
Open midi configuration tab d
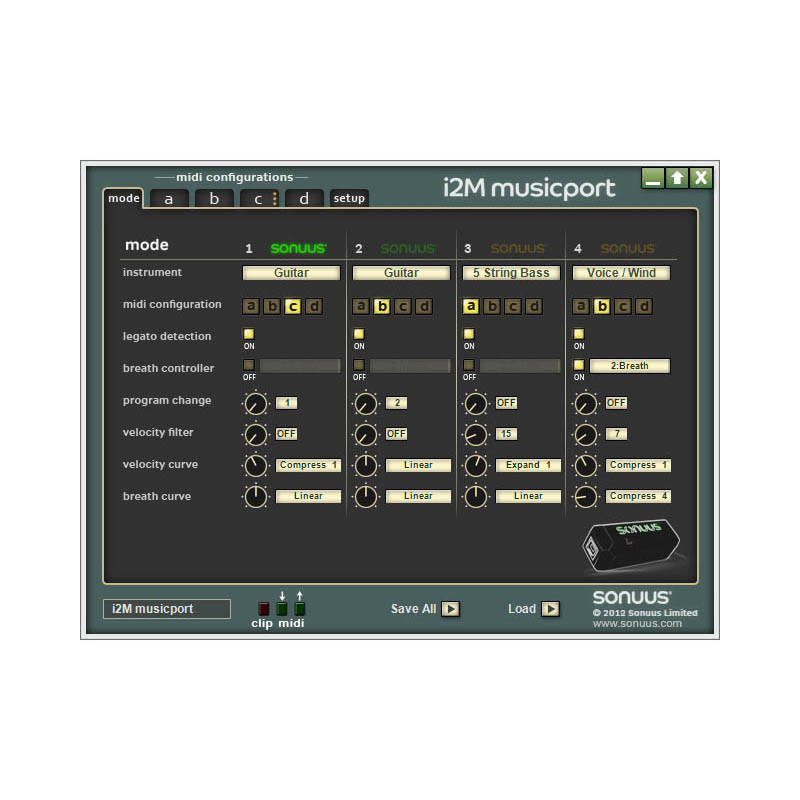coord(304,199)
